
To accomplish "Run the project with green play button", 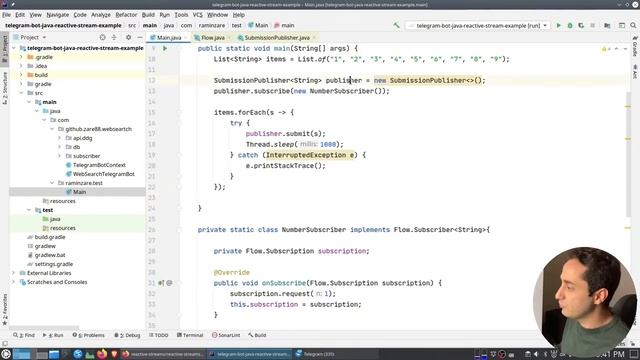I will pyautogui.click(x=558, y=25).
